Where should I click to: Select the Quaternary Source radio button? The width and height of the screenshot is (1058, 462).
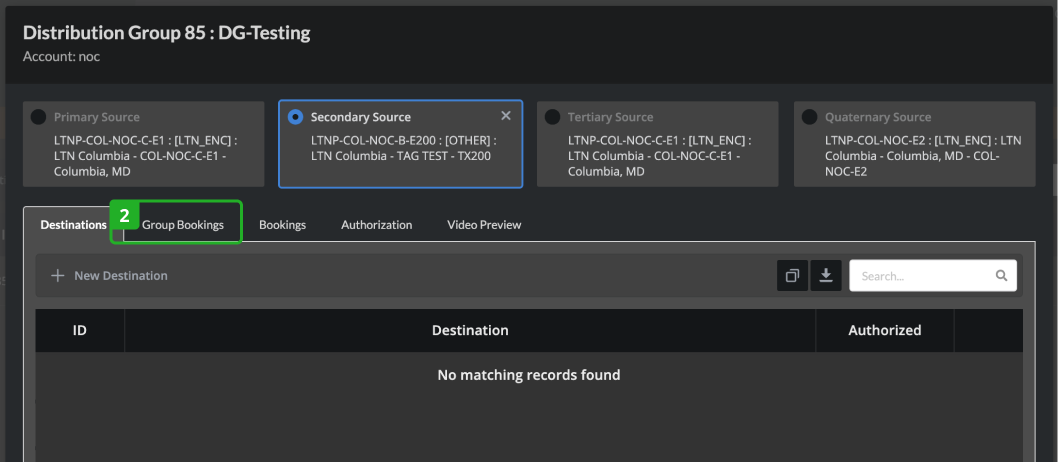coord(809,117)
